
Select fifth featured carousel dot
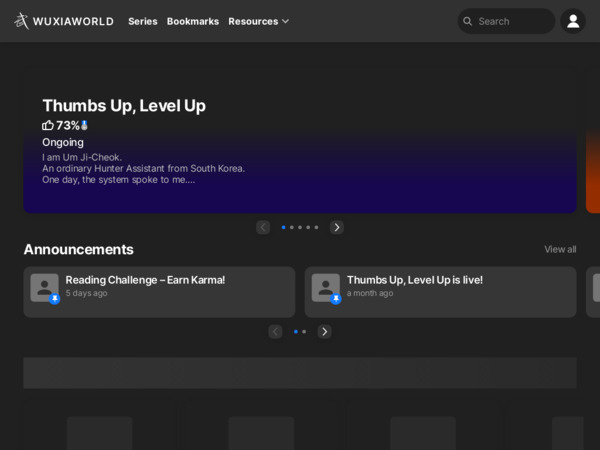click(x=316, y=227)
